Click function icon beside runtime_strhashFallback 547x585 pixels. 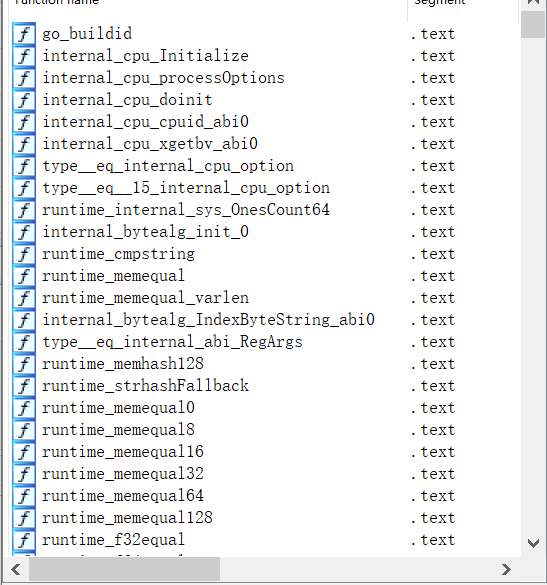coord(24,386)
